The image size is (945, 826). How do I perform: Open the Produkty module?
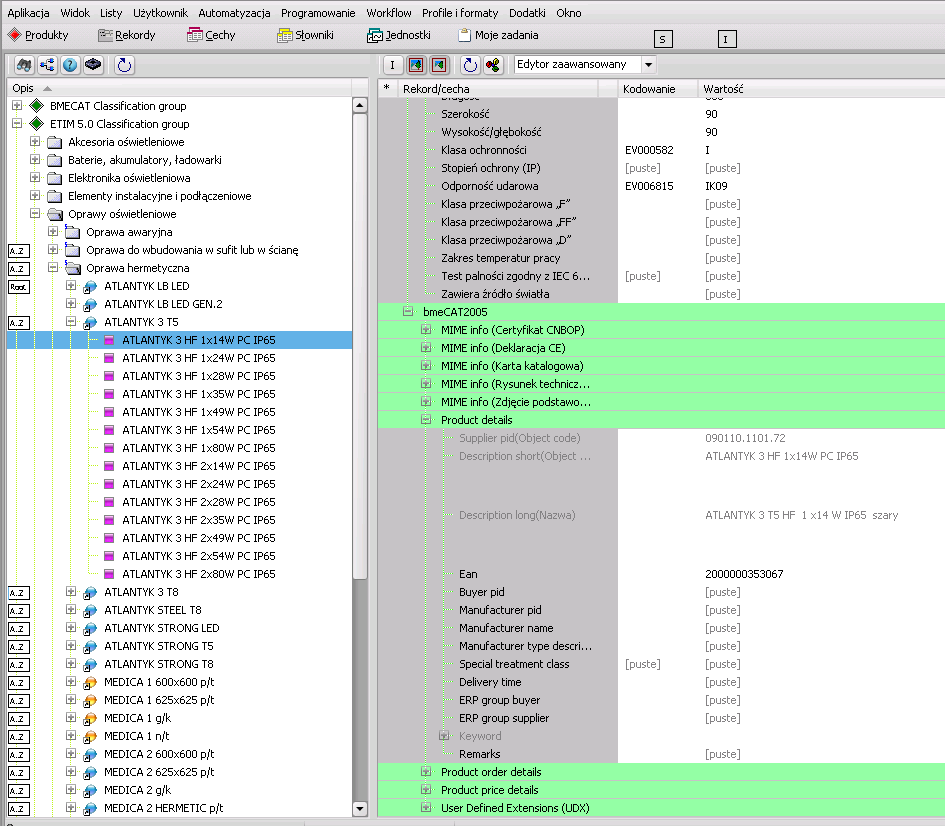38,35
